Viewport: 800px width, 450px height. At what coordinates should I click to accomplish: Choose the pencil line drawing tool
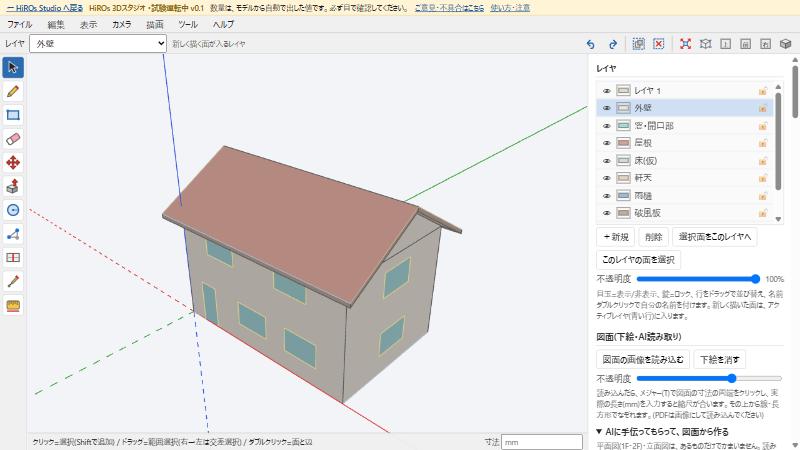point(13,91)
